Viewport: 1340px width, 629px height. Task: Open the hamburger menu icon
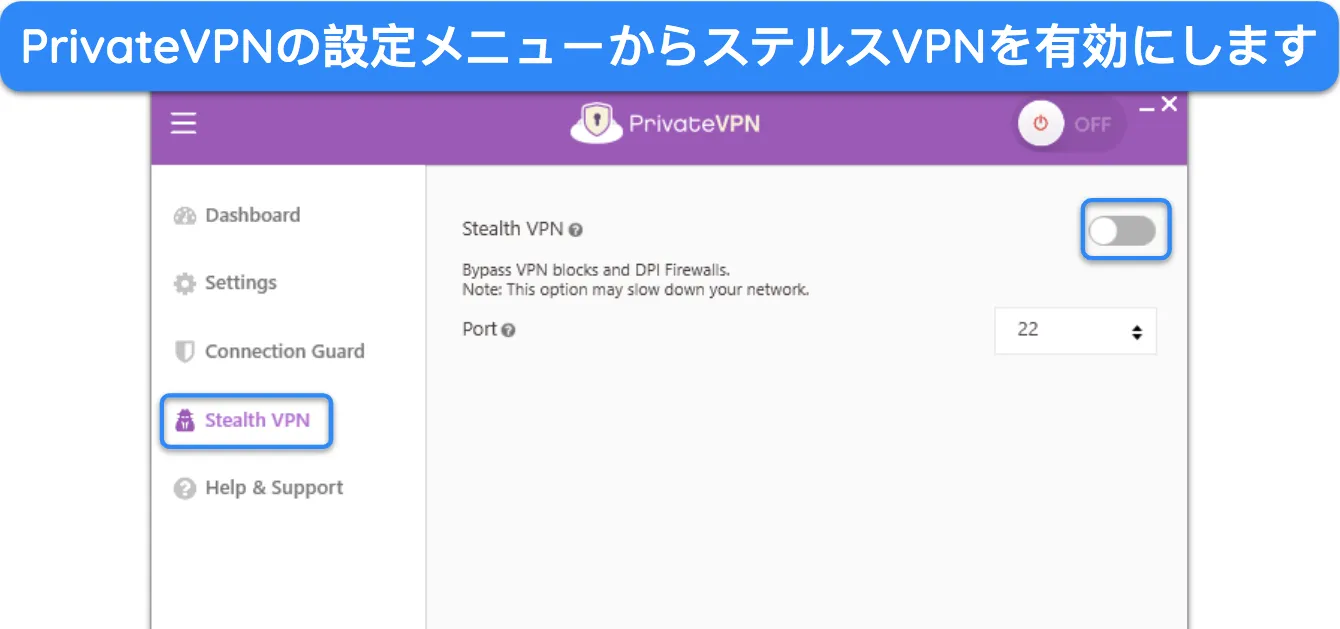183,123
